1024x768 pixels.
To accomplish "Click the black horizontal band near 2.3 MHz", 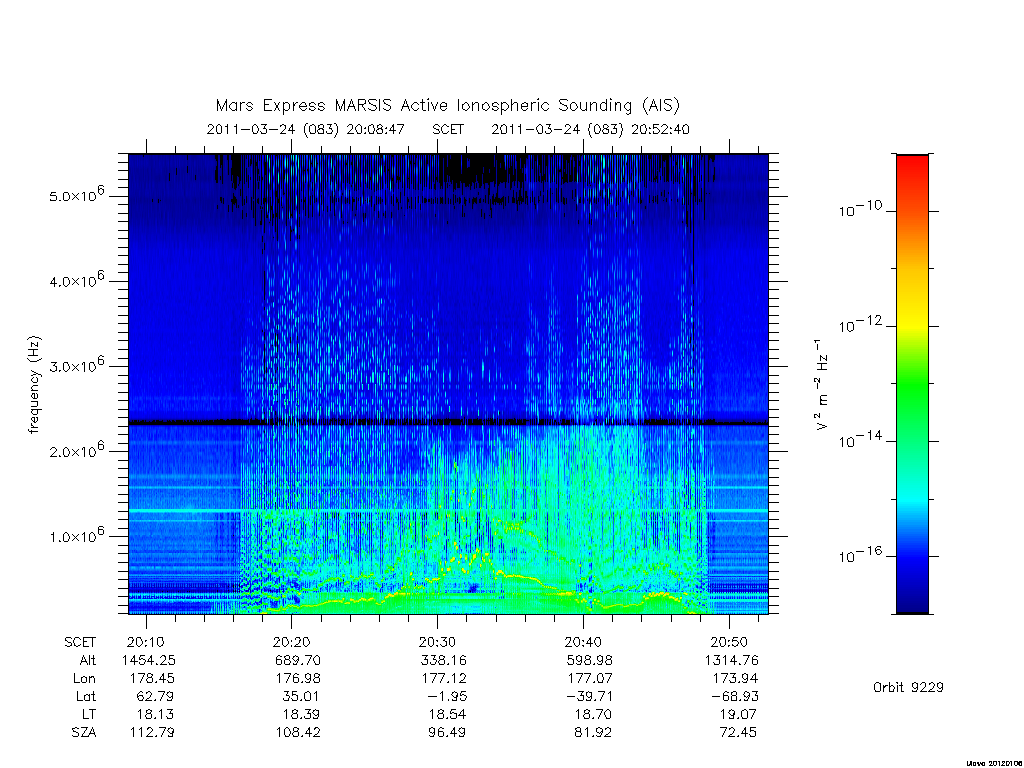I will coord(448,423).
